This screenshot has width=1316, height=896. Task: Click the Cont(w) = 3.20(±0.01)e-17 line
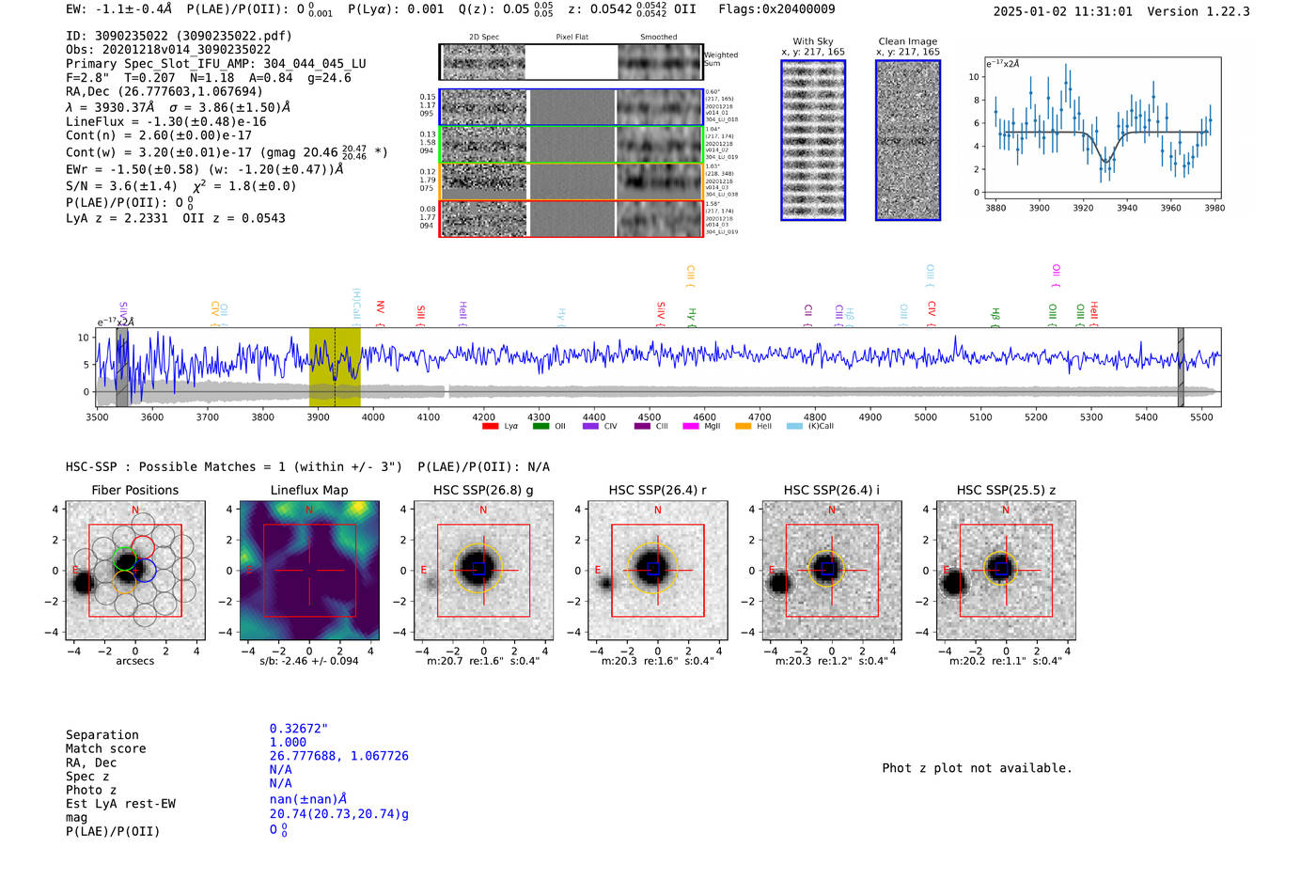coord(227,151)
